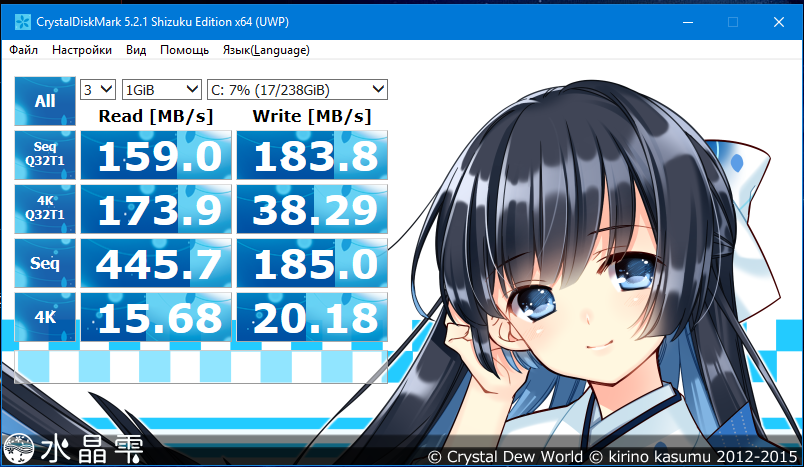Image resolution: width=804 pixels, height=467 pixels.
Task: Run all benchmarks with the All button
Action: (x=45, y=101)
